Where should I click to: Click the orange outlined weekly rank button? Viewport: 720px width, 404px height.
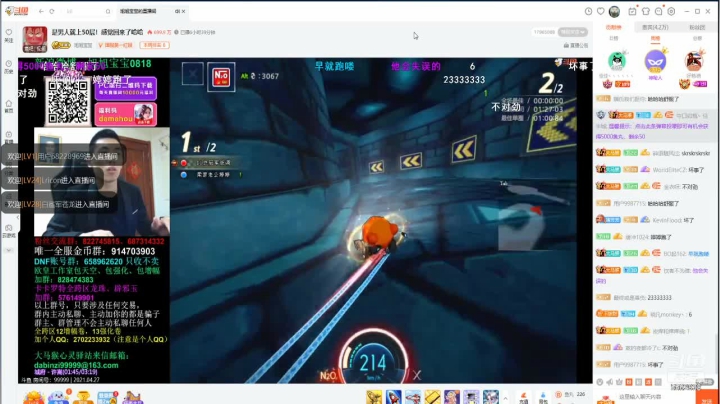(x=154, y=45)
